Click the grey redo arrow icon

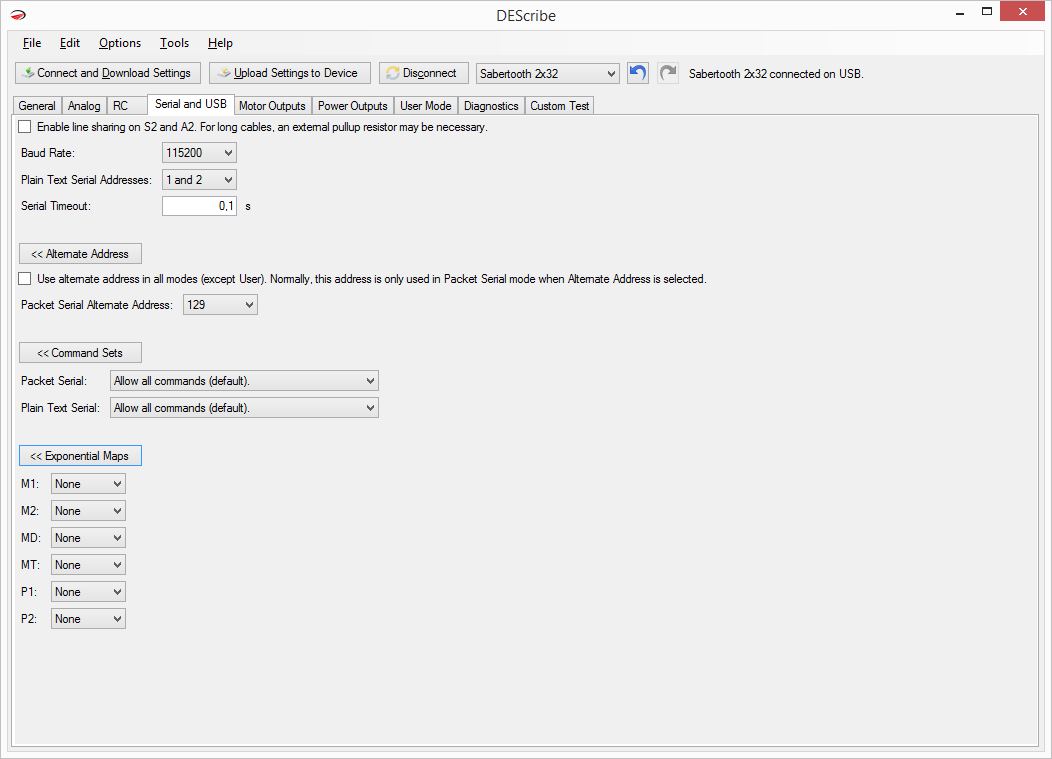pos(668,72)
